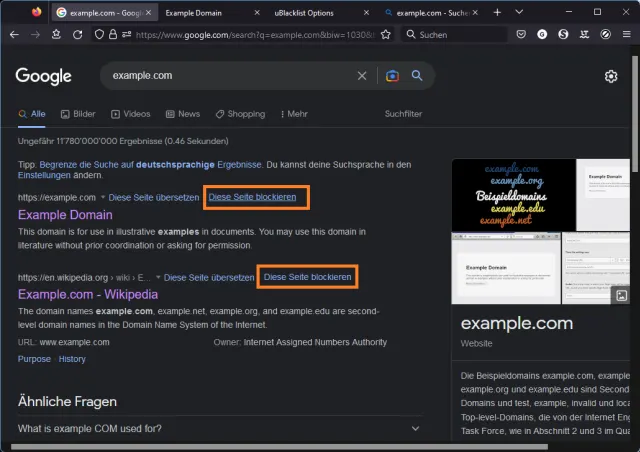
Task: Expand the 'What is example COM used for?' question
Action: 416,429
